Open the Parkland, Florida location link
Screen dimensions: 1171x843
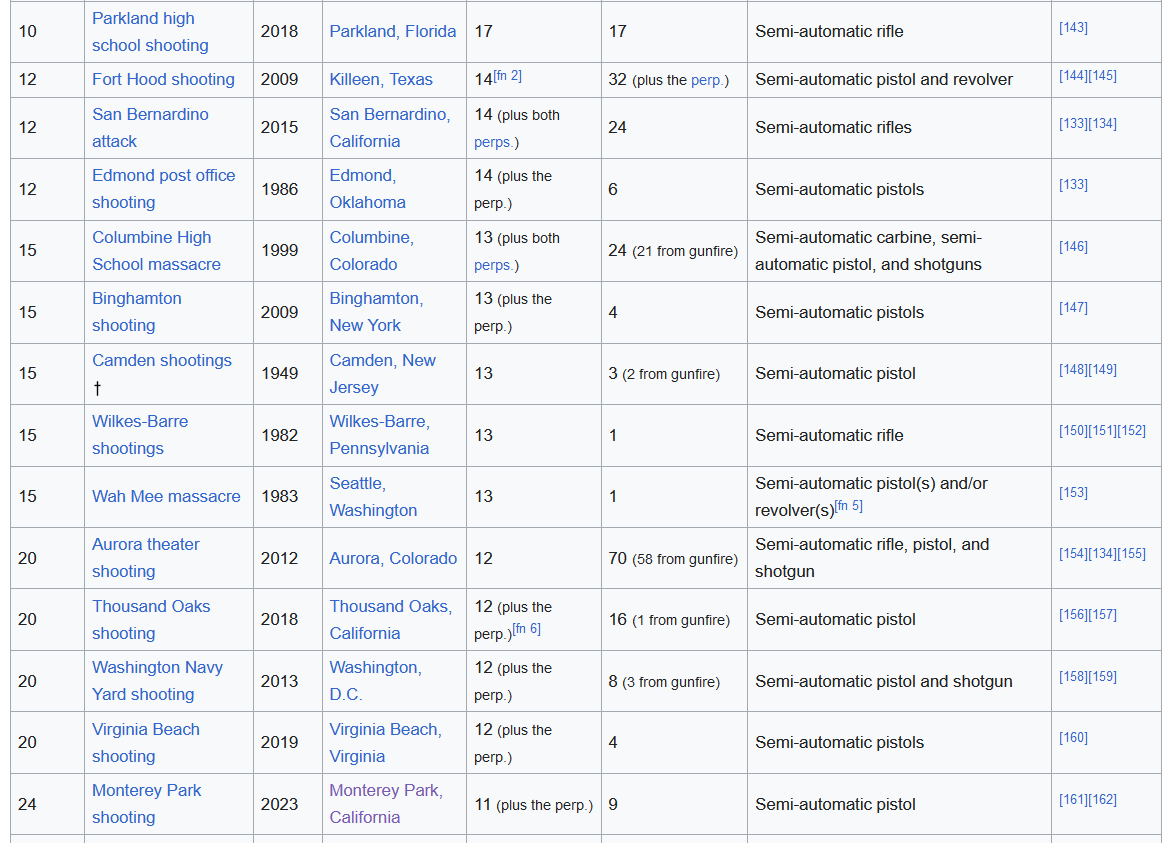393,31
